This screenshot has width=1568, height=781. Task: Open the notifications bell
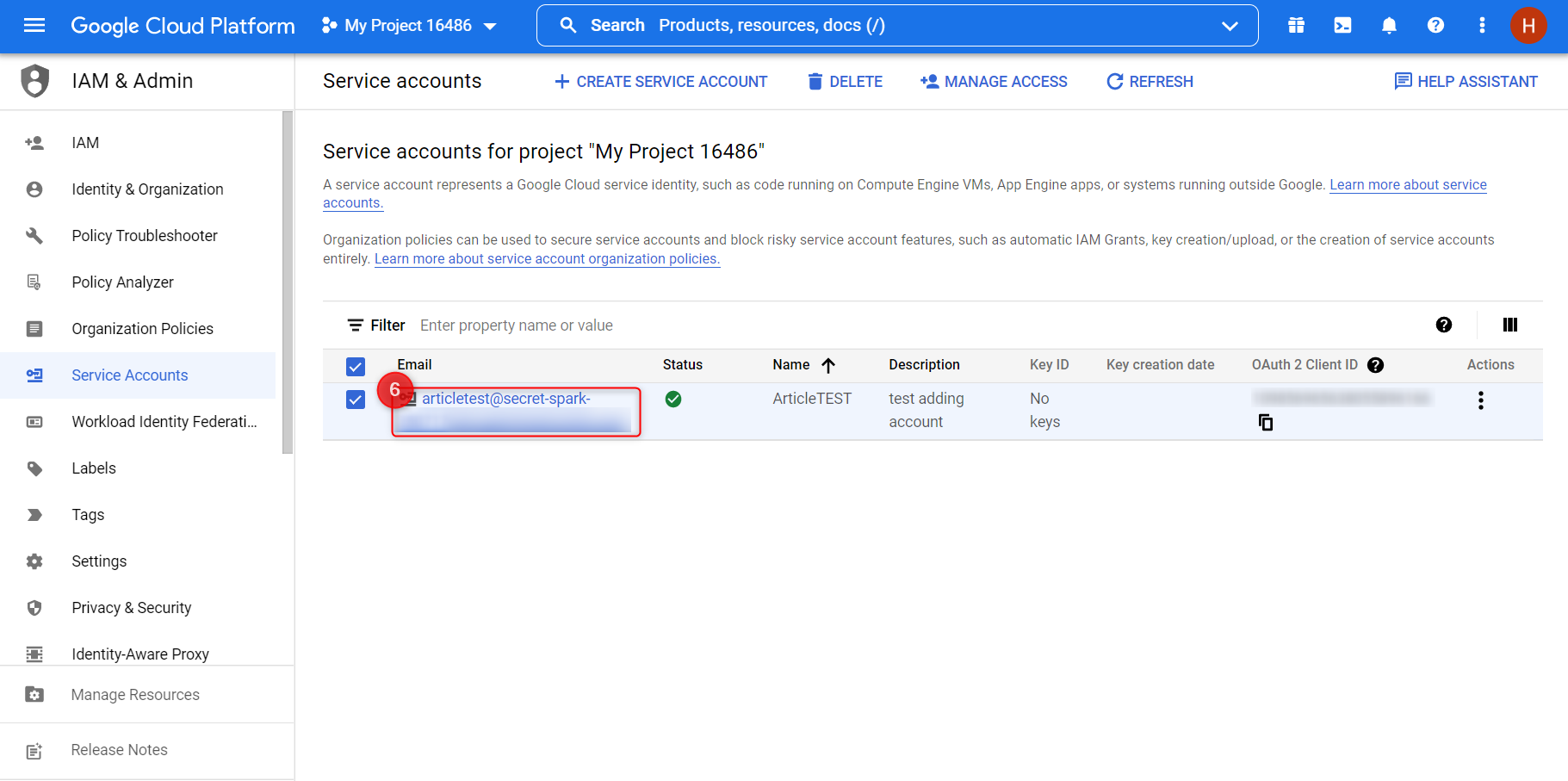1389,26
